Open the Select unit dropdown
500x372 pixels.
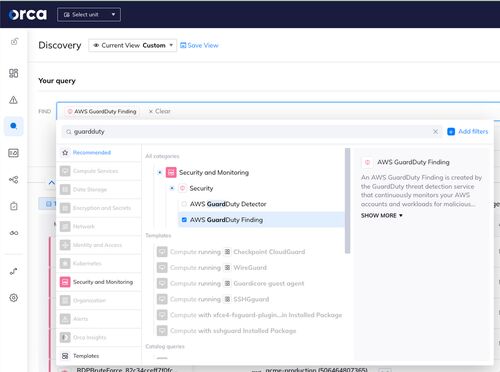pos(89,15)
